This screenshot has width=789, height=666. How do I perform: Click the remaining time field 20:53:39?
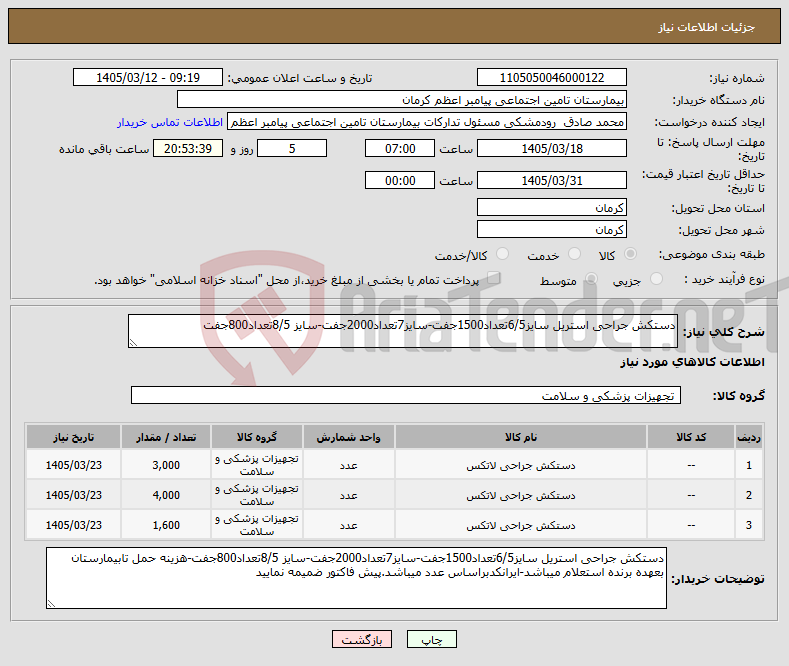click(x=188, y=148)
